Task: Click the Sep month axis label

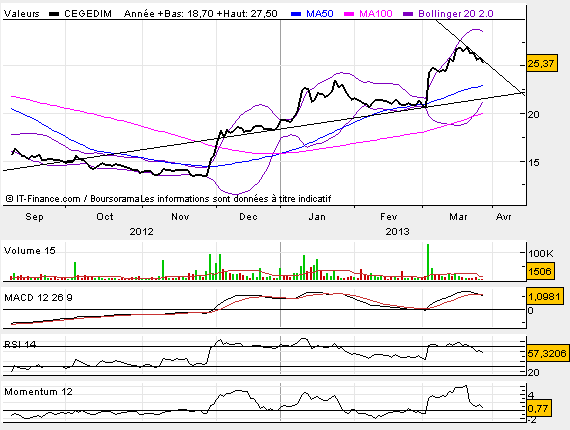Action: tap(34, 217)
